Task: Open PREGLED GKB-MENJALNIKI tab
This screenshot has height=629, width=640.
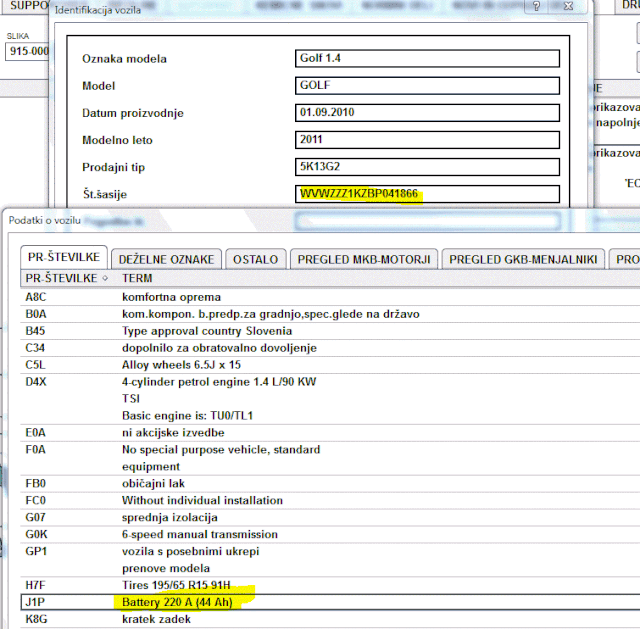Action: pyautogui.click(x=523, y=260)
